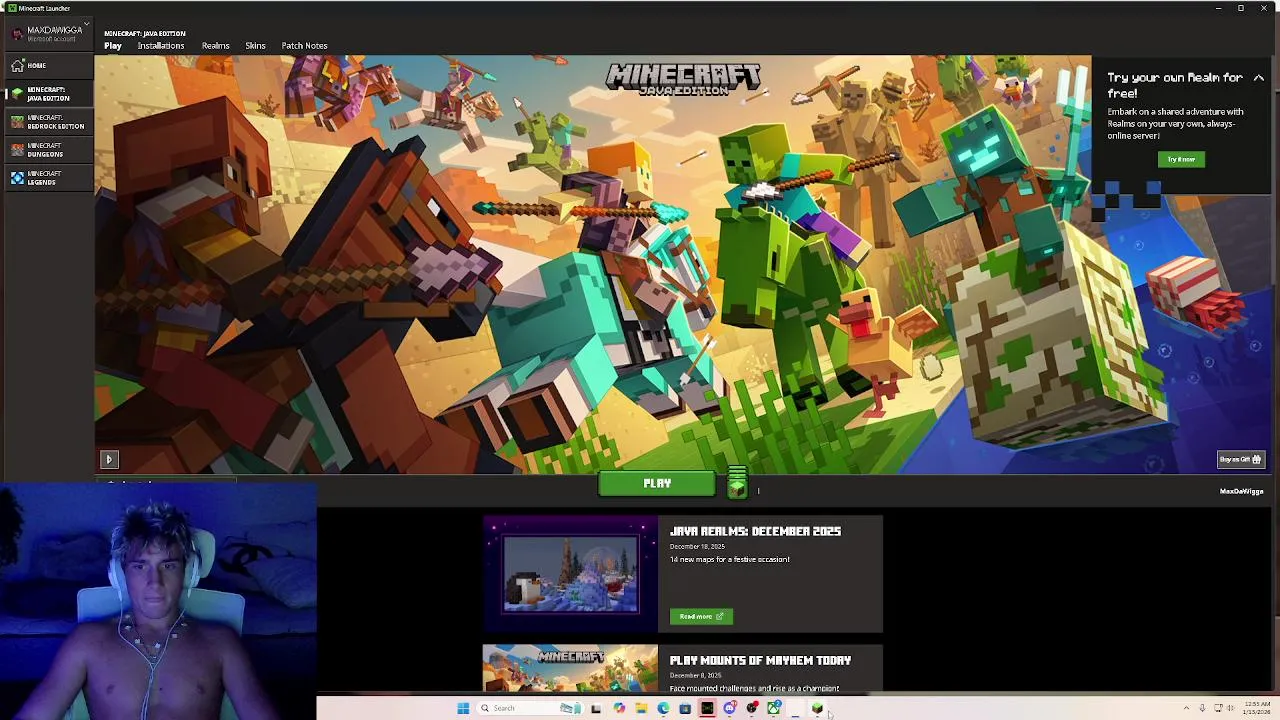
Task: Switch to the Patch Notes tab
Action: coord(304,46)
